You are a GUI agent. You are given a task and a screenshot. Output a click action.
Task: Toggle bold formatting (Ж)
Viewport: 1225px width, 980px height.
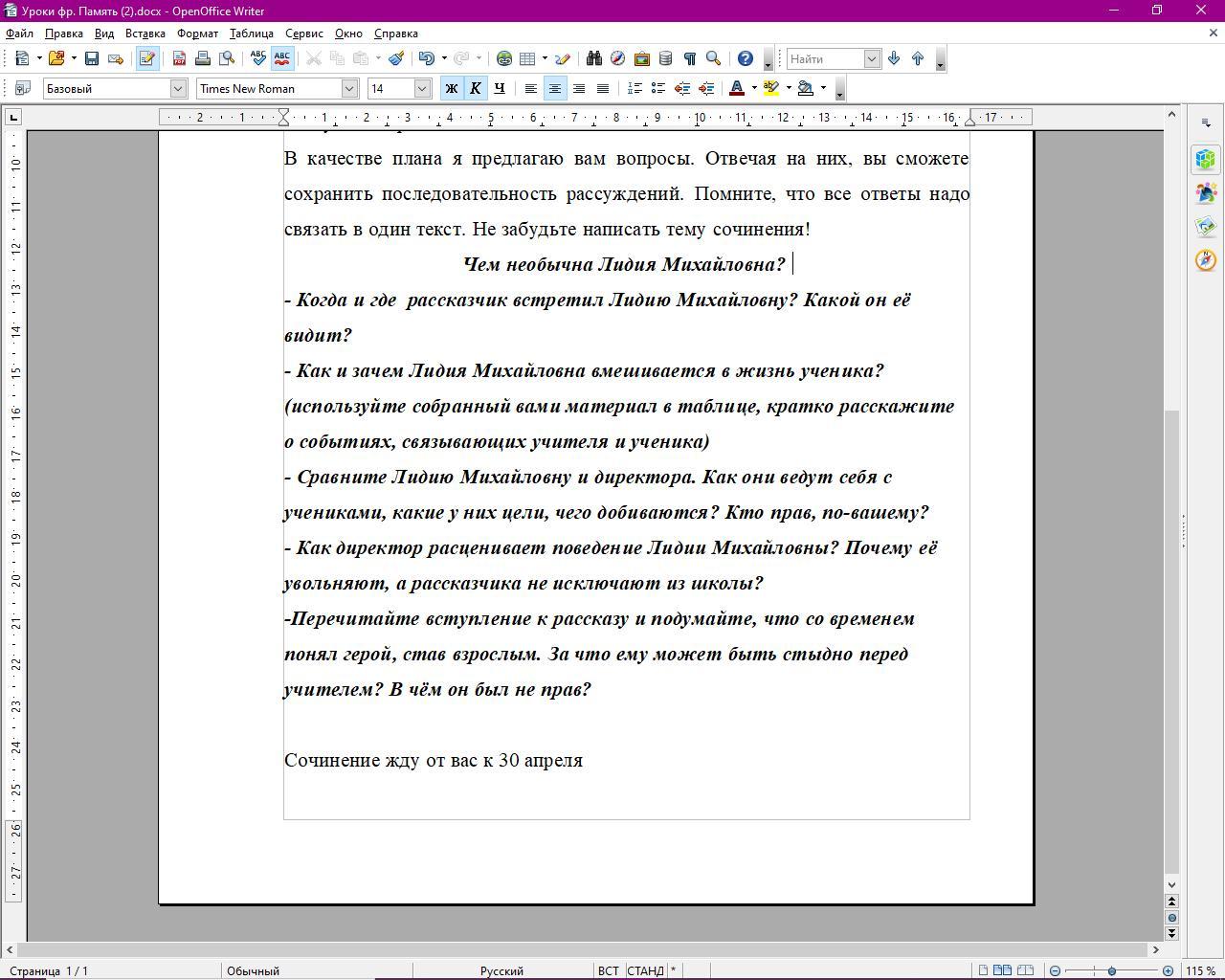(451, 88)
